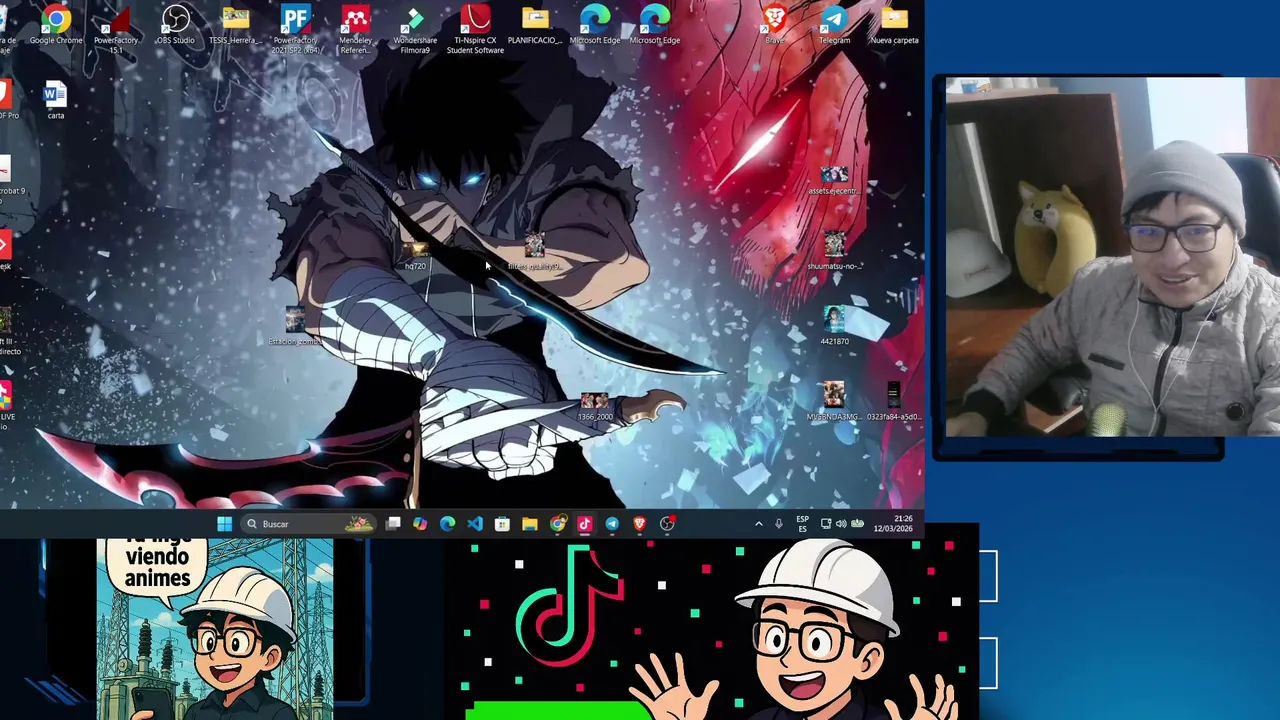Open Microsoft Store from the taskbar
This screenshot has width=1280, height=720.
(502, 524)
